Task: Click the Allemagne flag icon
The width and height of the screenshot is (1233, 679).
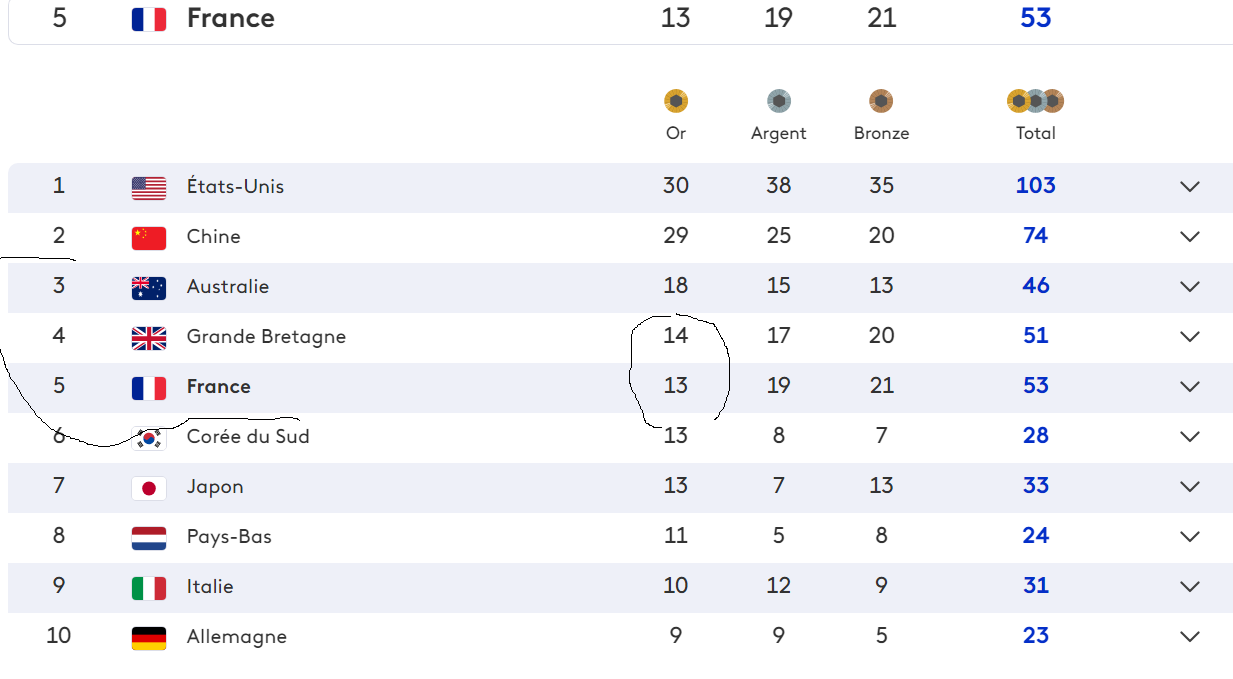Action: (149, 638)
